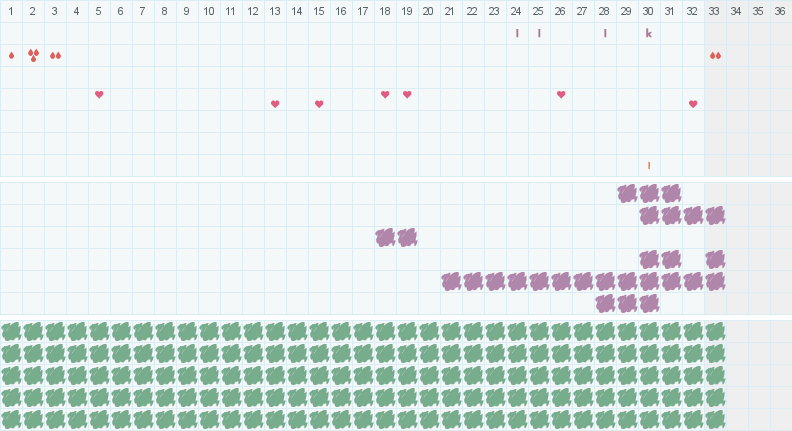Select the double blood drop on day 33

715,55
